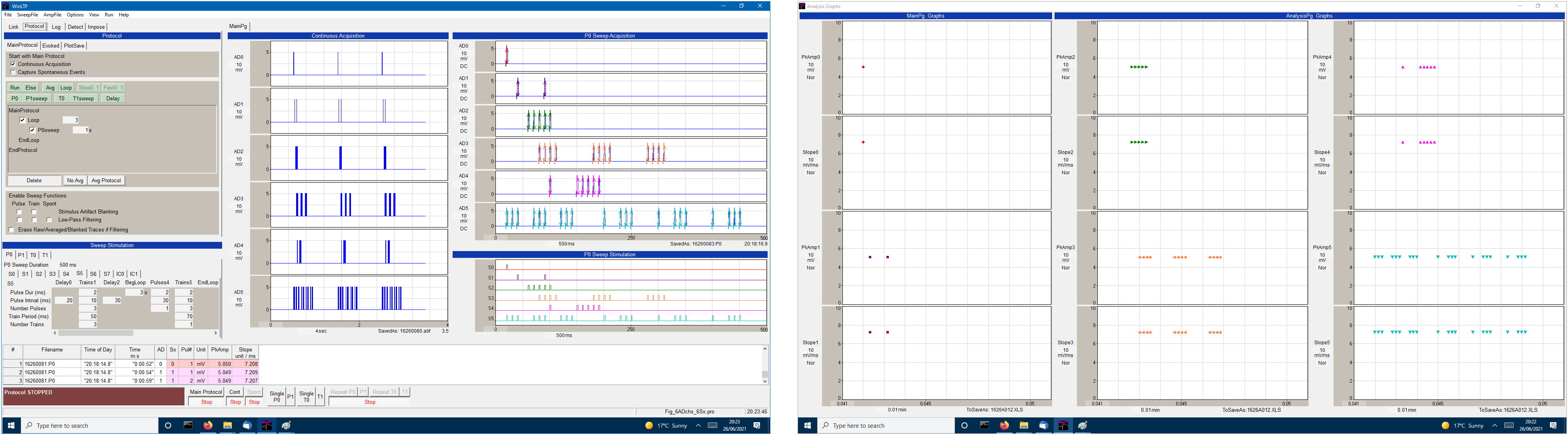Uncheck Continuous Acquisition
The image size is (1568, 435).
(x=13, y=64)
